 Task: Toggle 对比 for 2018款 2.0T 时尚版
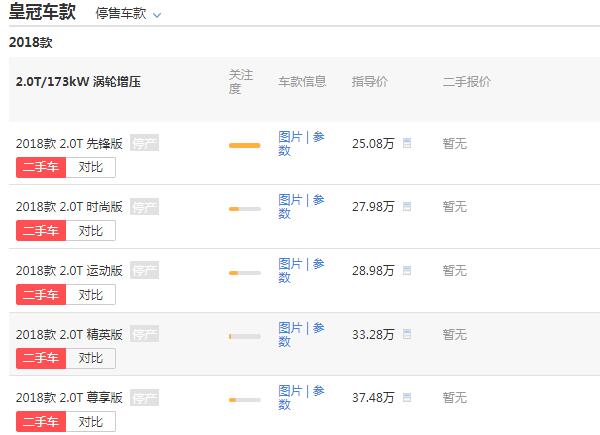click(x=91, y=231)
